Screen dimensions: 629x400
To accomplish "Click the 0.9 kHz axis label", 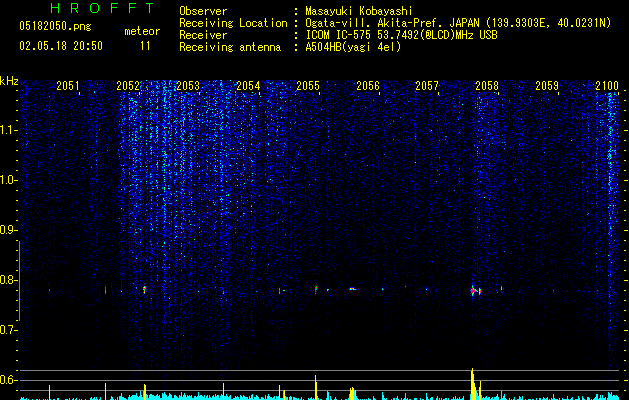I will tap(8, 230).
